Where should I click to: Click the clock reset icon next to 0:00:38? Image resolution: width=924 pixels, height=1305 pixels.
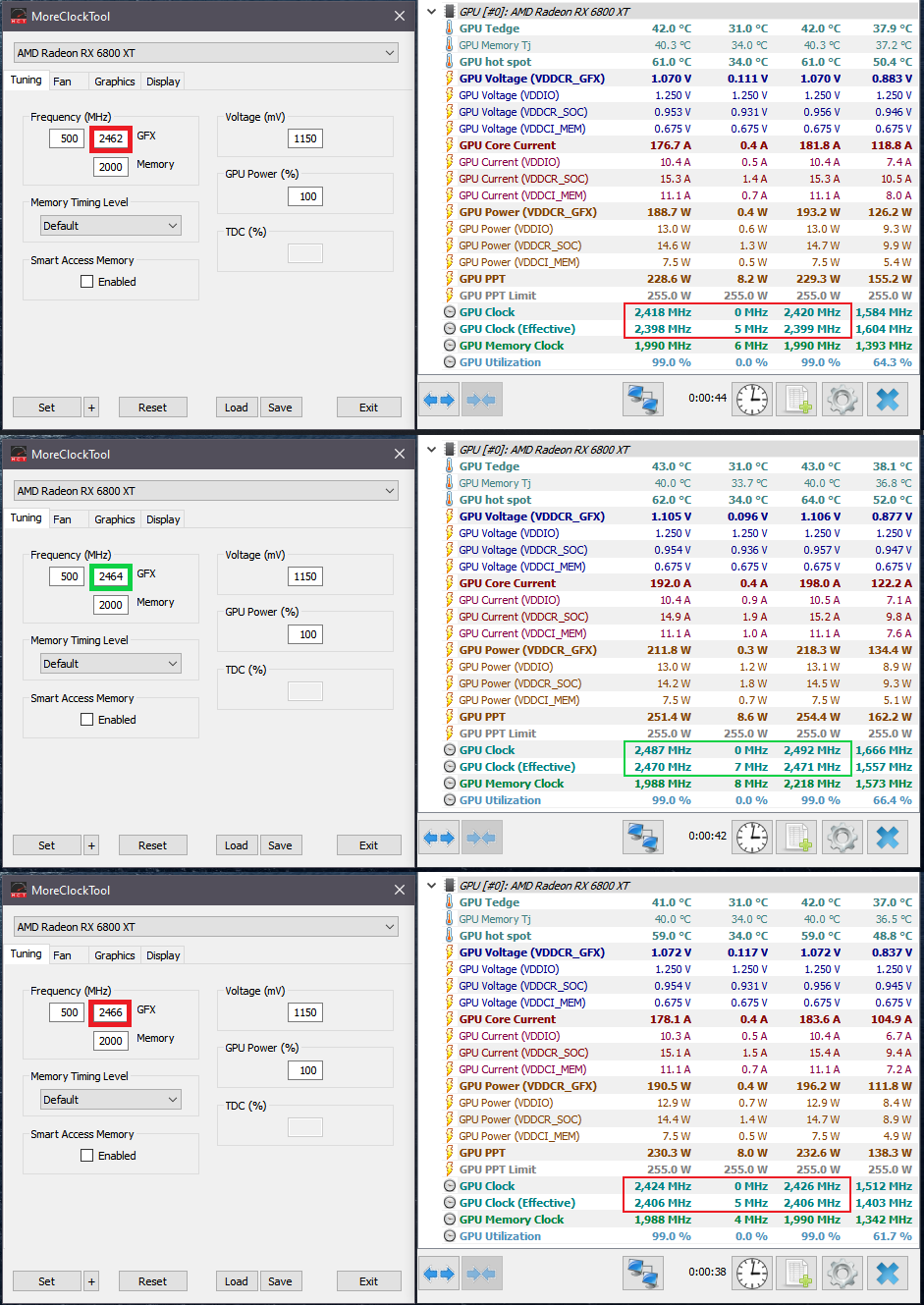point(752,1274)
